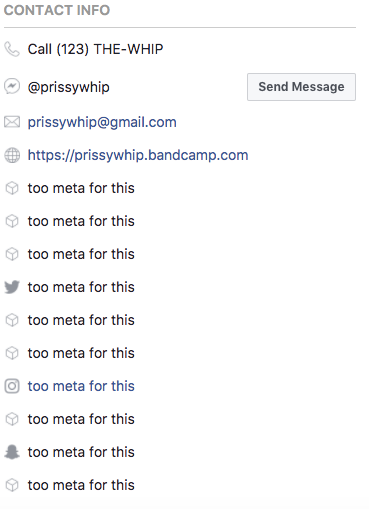The image size is (369, 509).
Task: Click the Messenger icon beside @prissywhip
Action: tap(12, 87)
